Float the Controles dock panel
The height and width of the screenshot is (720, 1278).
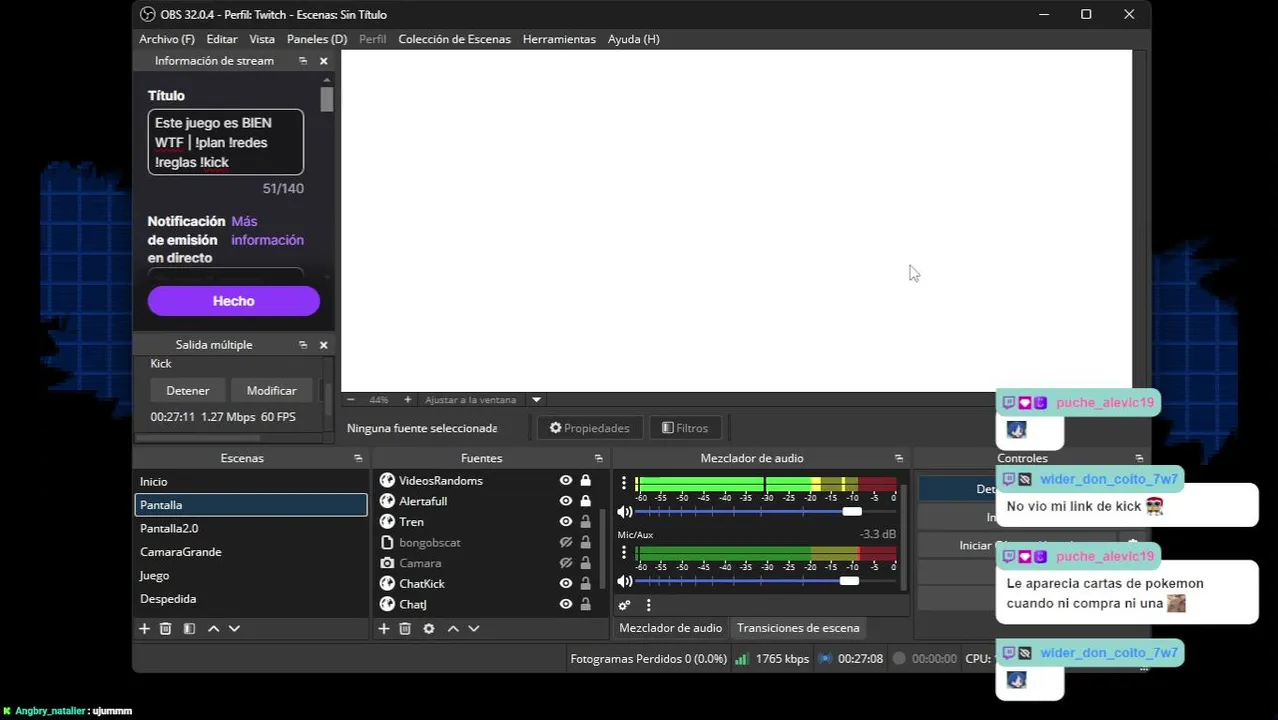point(1139,458)
